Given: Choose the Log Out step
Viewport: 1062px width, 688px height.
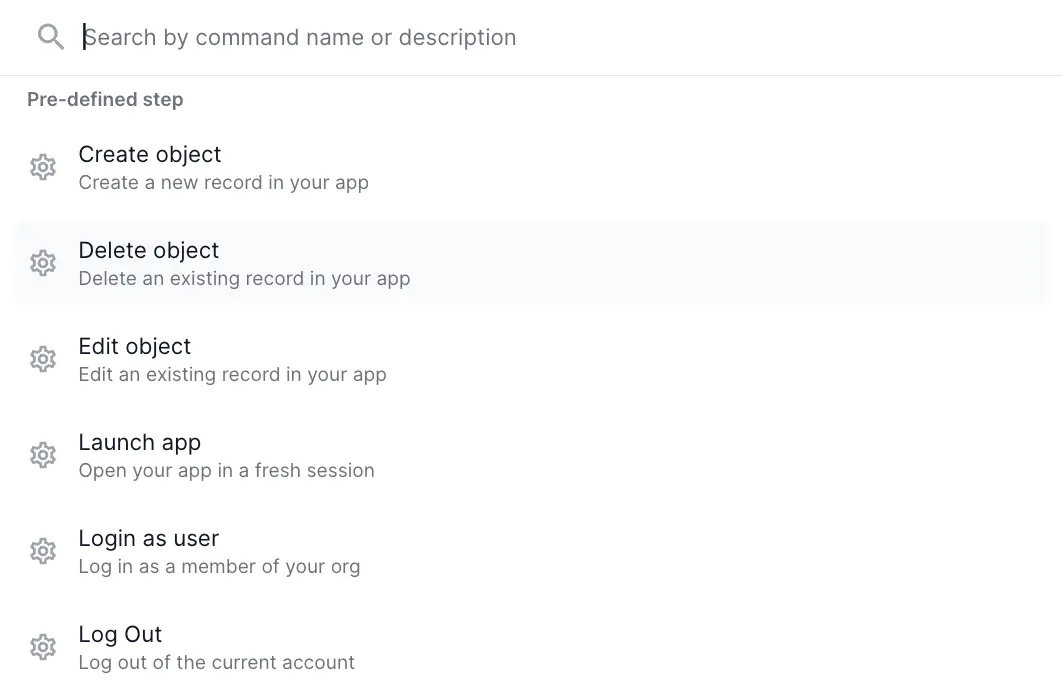Looking at the screenshot, I should 120,635.
